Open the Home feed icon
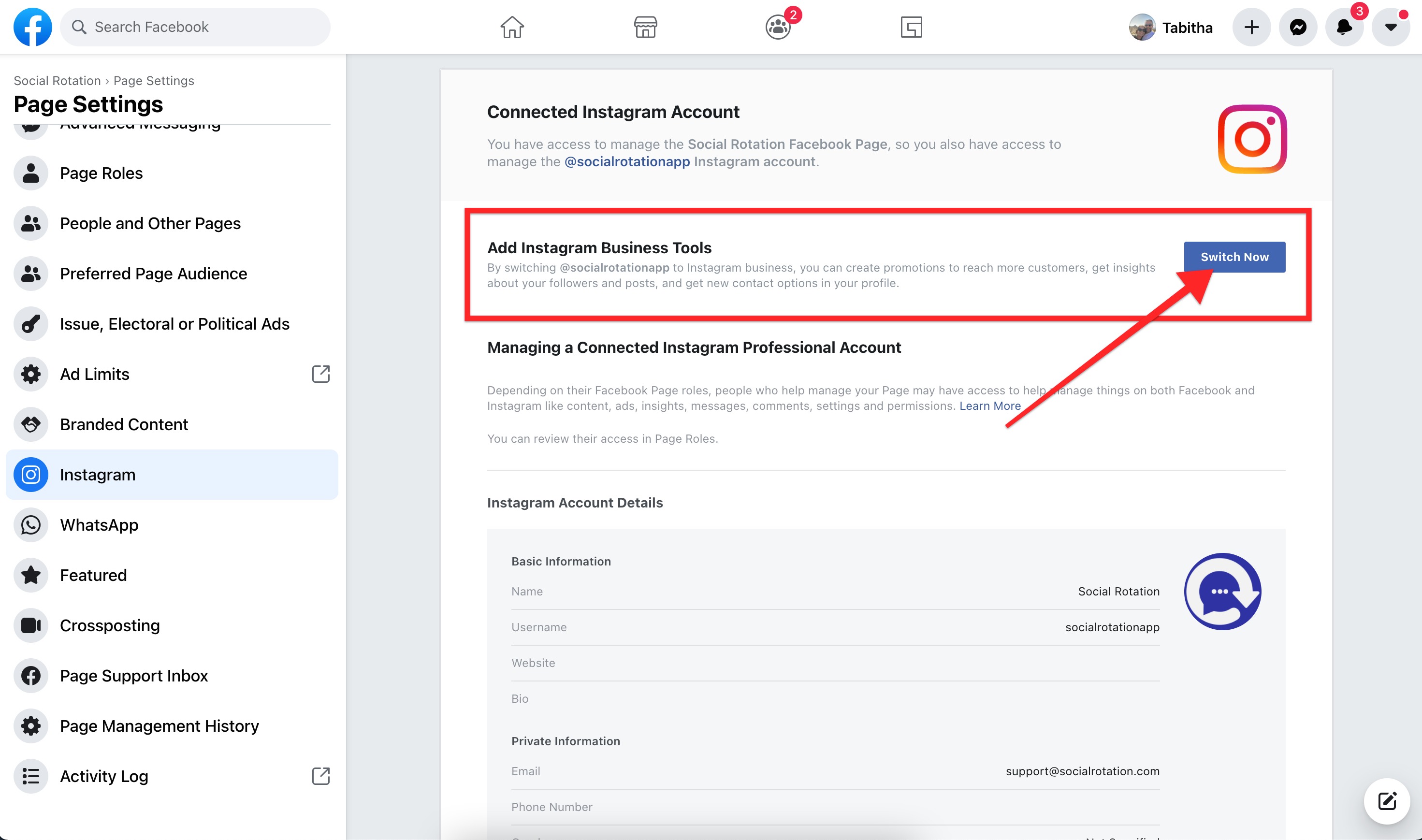1422x840 pixels. [512, 27]
